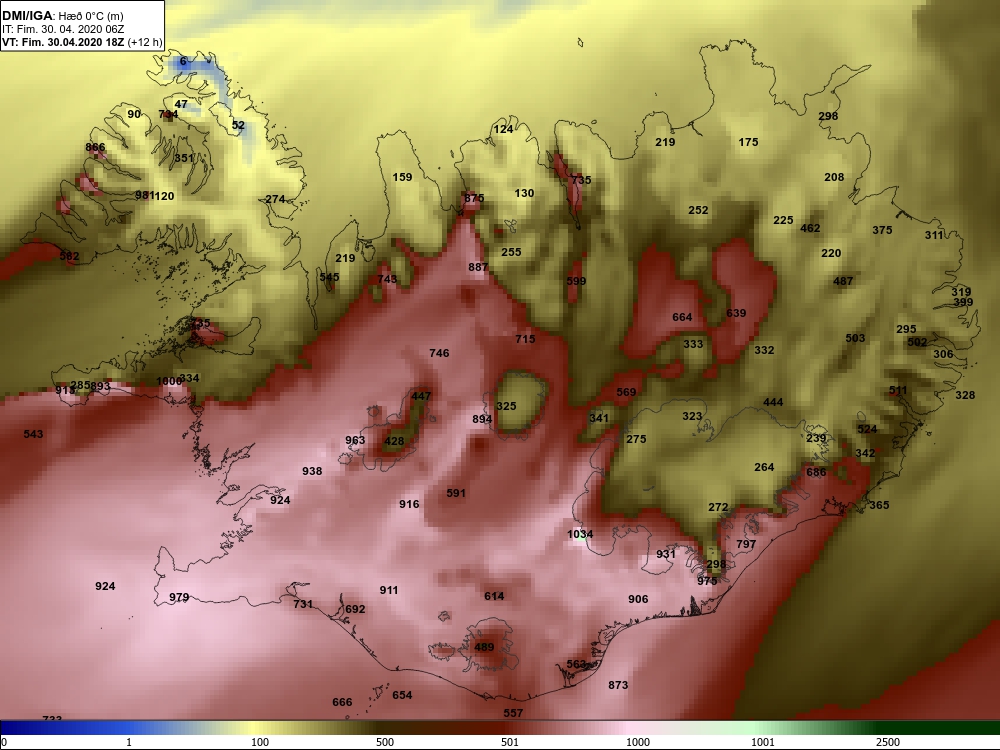Click the '501' label on the color scale
This screenshot has width=1000, height=750.
coord(510,742)
